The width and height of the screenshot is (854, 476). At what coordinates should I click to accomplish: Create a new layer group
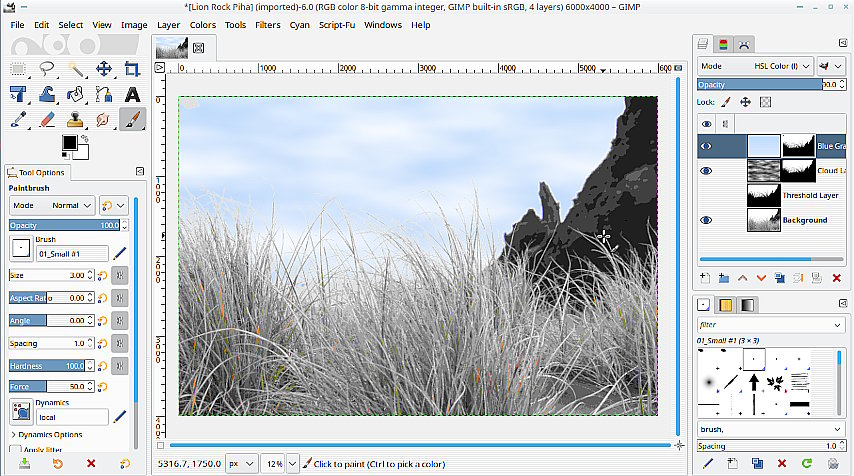pyautogui.click(x=724, y=278)
